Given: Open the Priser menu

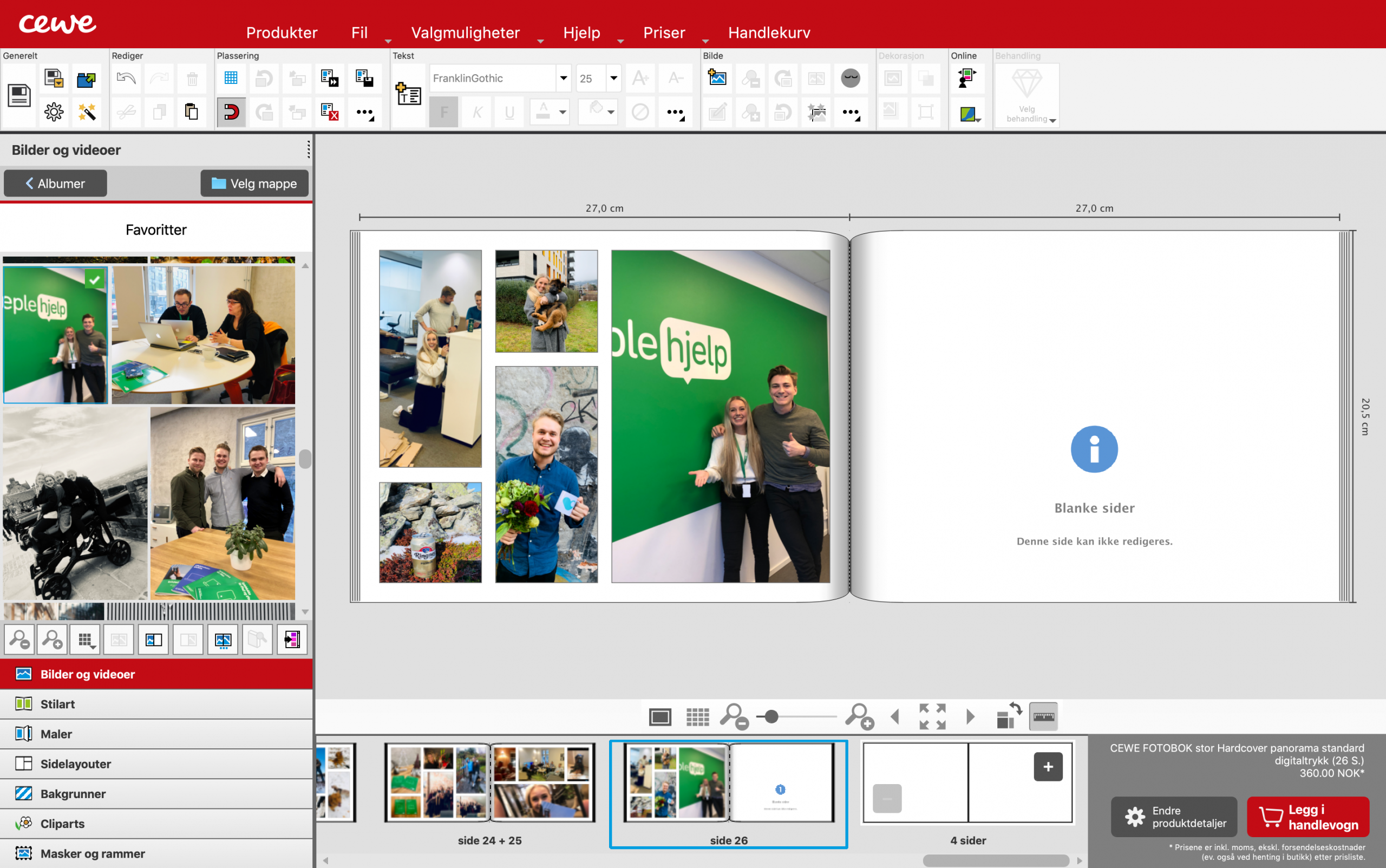Looking at the screenshot, I should click(664, 32).
